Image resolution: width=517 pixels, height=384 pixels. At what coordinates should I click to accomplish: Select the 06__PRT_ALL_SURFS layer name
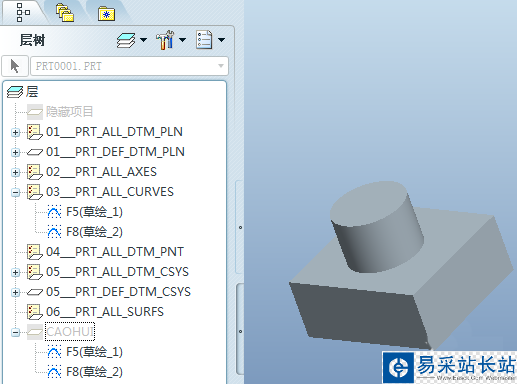pos(105,312)
